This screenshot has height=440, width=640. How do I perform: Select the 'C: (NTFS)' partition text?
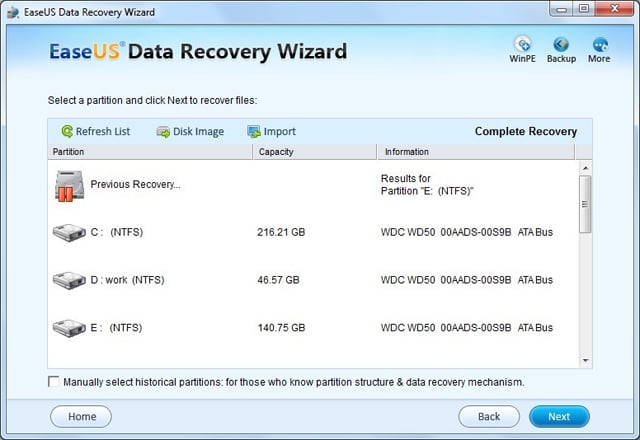pos(117,232)
